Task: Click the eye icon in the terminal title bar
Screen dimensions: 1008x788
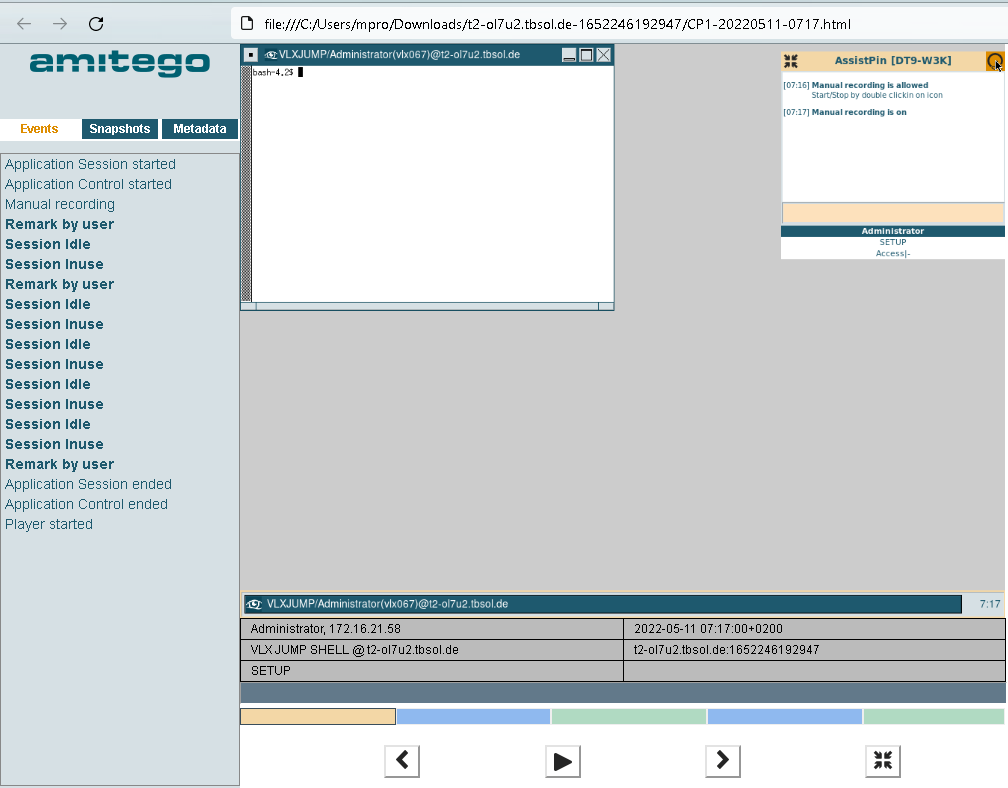Action: (x=270, y=55)
